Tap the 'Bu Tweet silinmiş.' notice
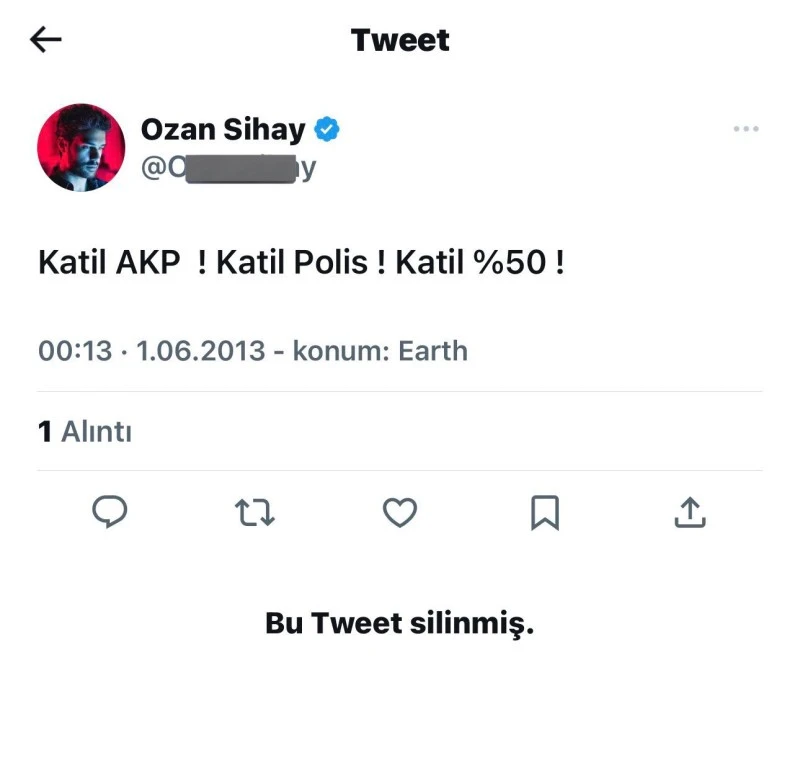The image size is (800, 763). (400, 624)
